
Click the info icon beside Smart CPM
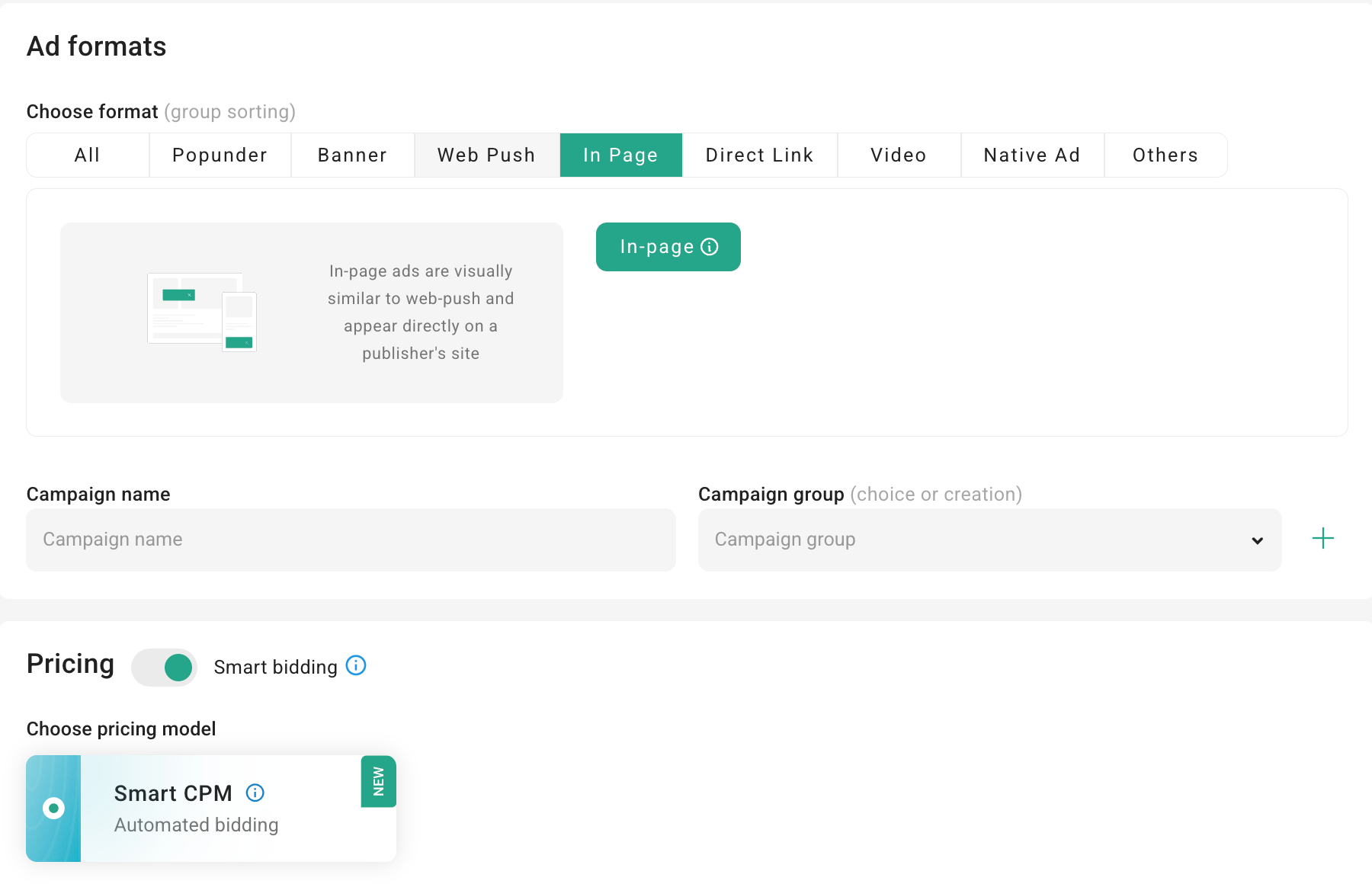(x=255, y=793)
